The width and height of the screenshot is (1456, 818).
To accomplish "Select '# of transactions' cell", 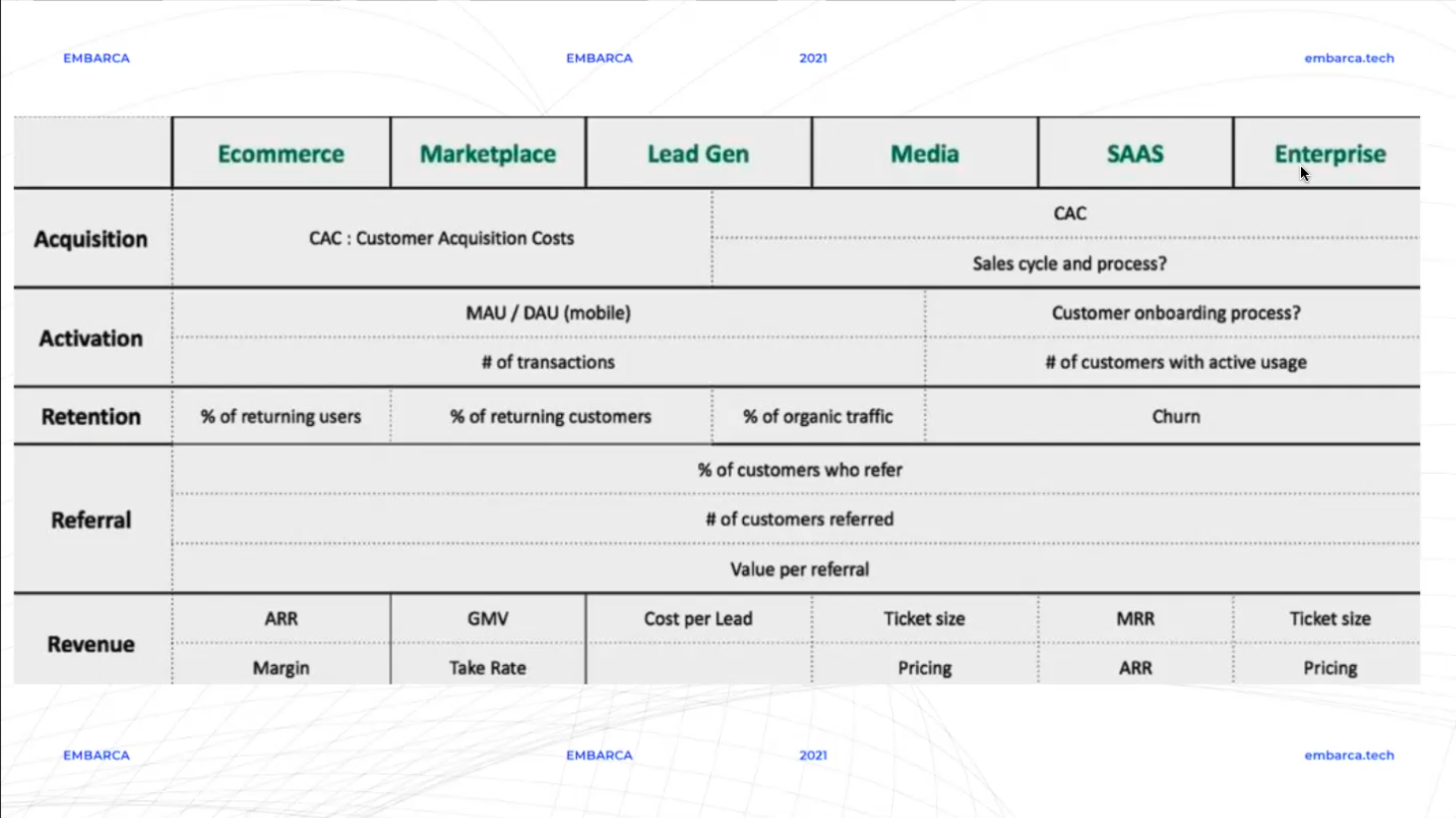I will tap(548, 362).
